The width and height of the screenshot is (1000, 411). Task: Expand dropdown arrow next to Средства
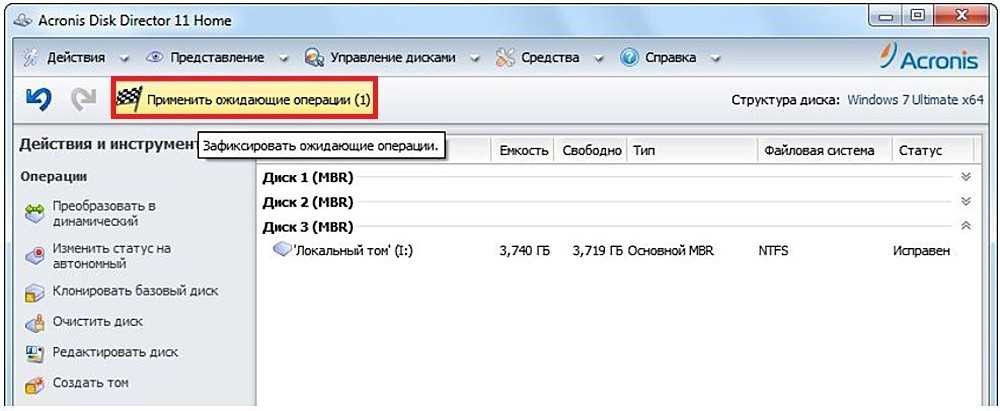coord(599,59)
